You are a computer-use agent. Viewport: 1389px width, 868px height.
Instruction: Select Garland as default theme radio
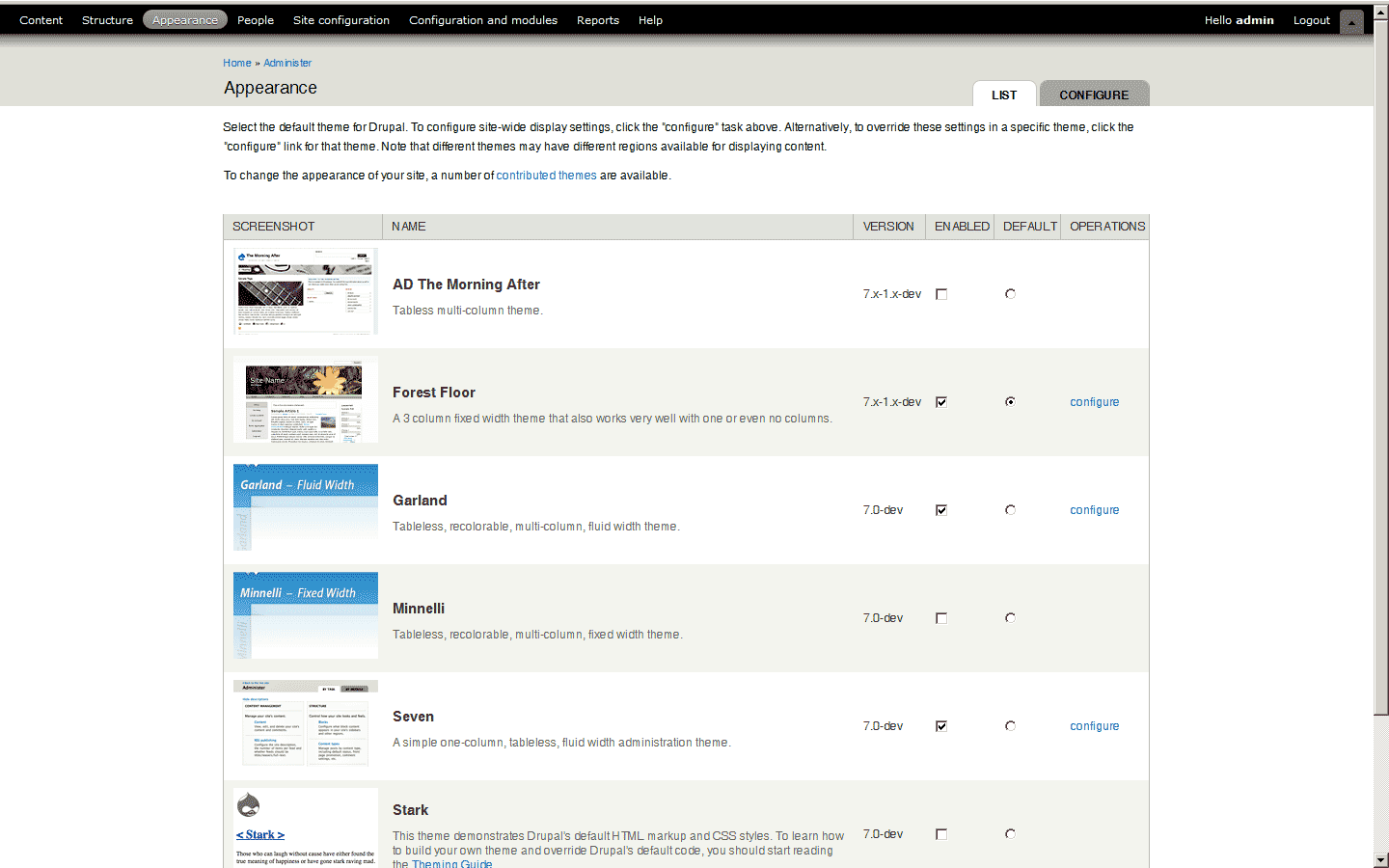click(x=1010, y=510)
